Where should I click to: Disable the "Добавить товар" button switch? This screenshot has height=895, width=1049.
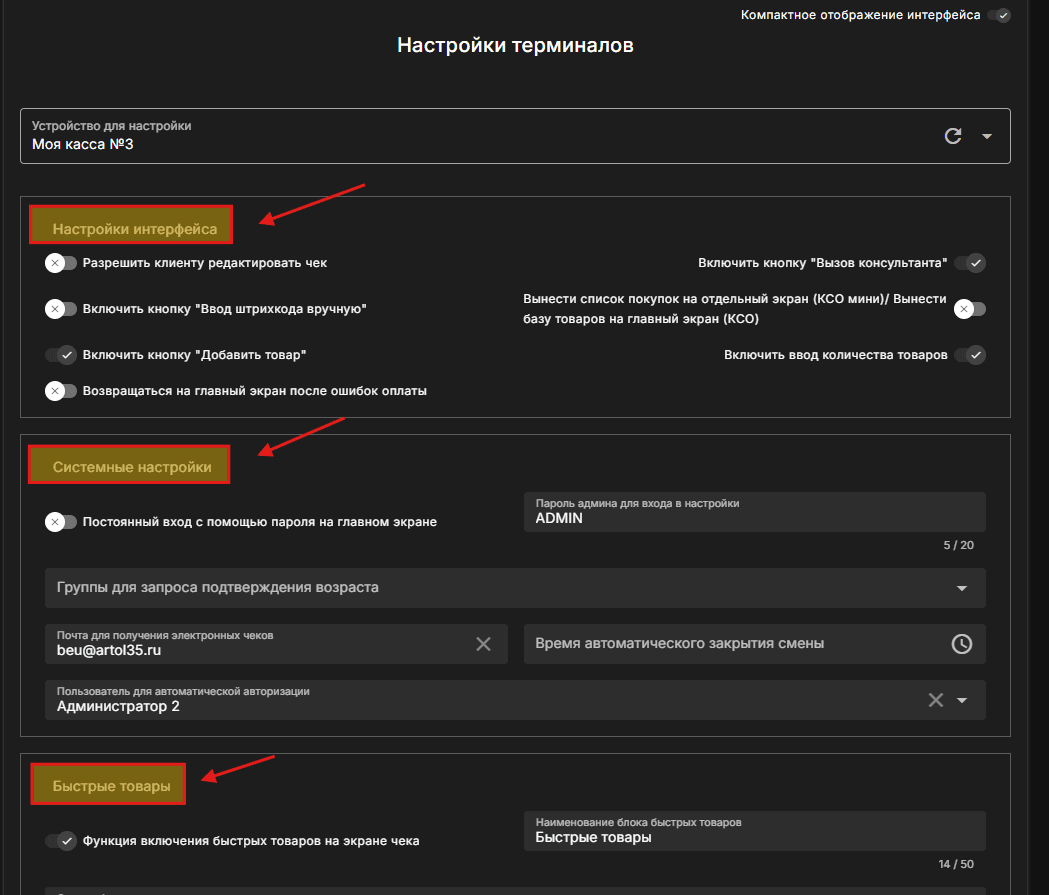coord(61,355)
